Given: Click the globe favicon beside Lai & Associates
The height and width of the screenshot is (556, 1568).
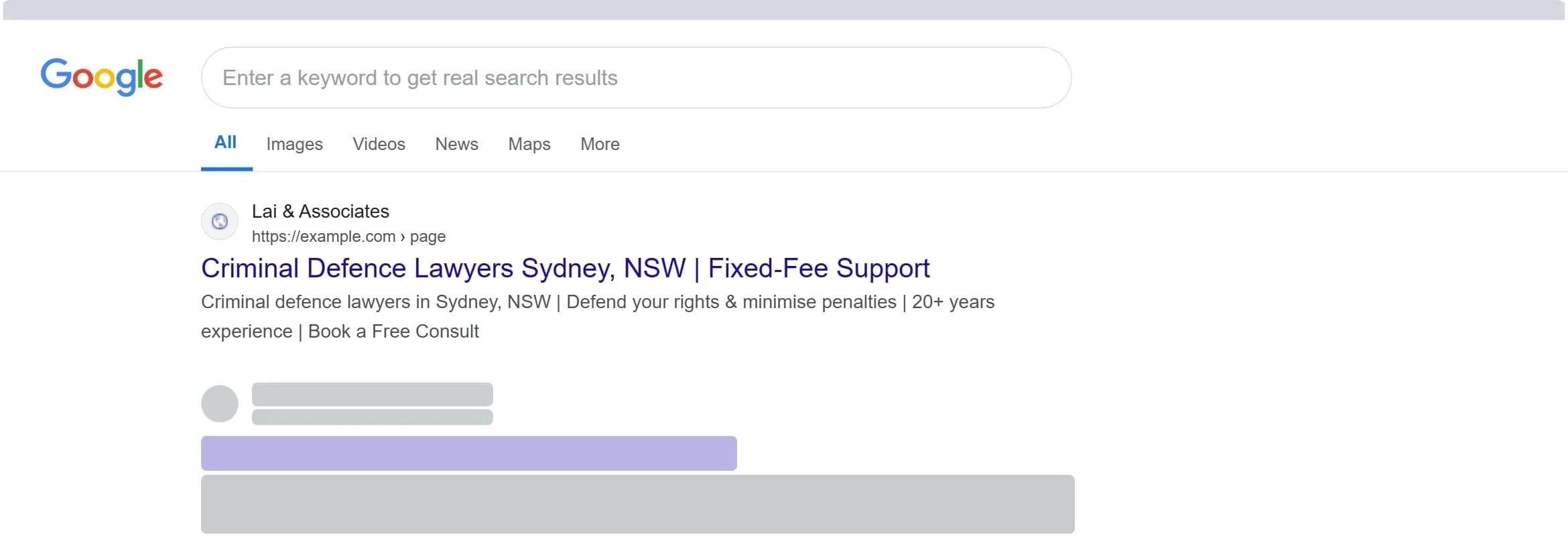Looking at the screenshot, I should tap(219, 221).
